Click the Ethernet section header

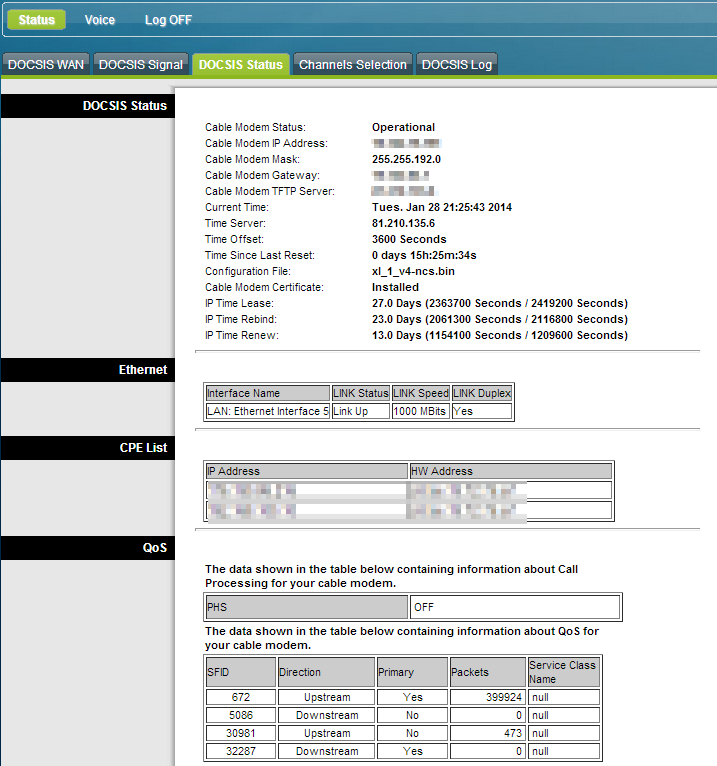[x=143, y=370]
